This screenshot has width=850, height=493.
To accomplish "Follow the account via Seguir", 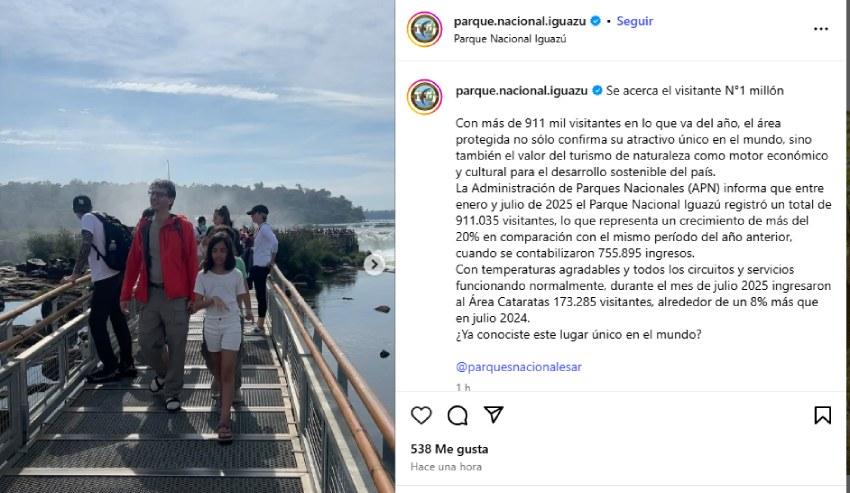I will pos(635,21).
